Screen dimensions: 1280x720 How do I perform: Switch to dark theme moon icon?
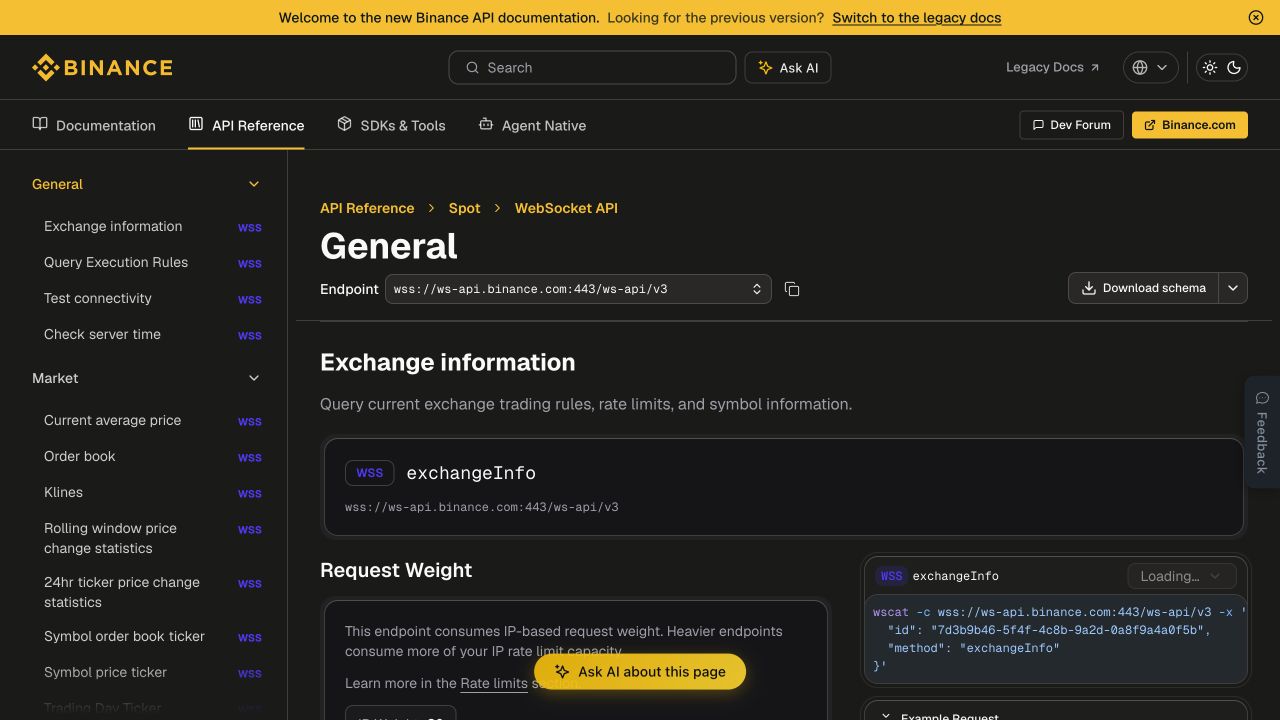pyautogui.click(x=1234, y=67)
